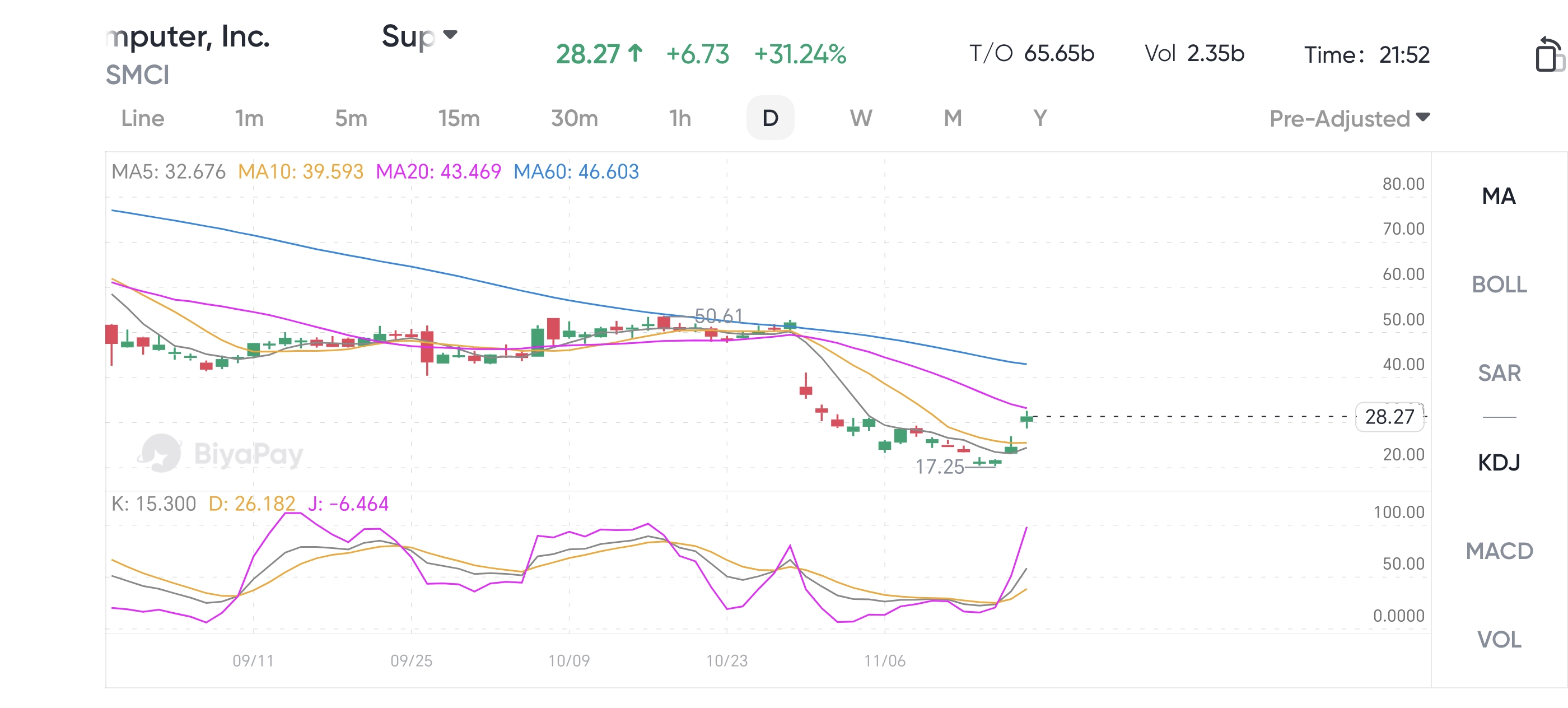Click the 11/06 date label

tap(885, 660)
